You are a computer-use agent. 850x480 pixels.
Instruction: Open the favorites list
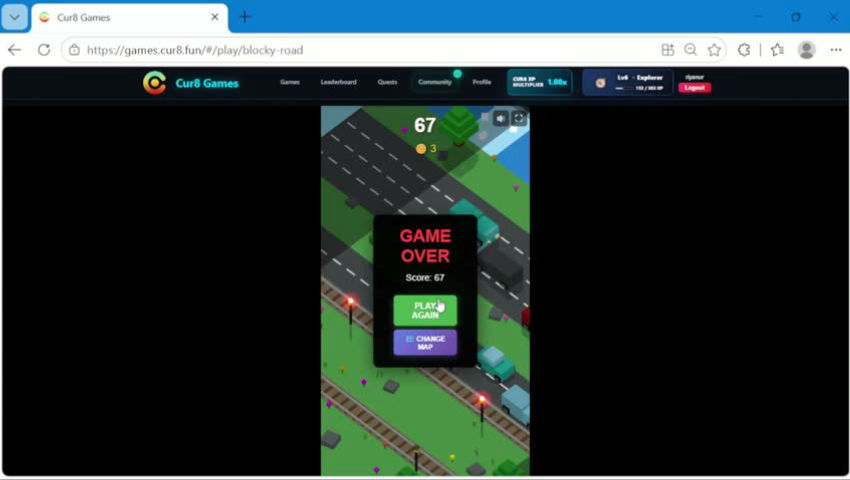coord(777,50)
